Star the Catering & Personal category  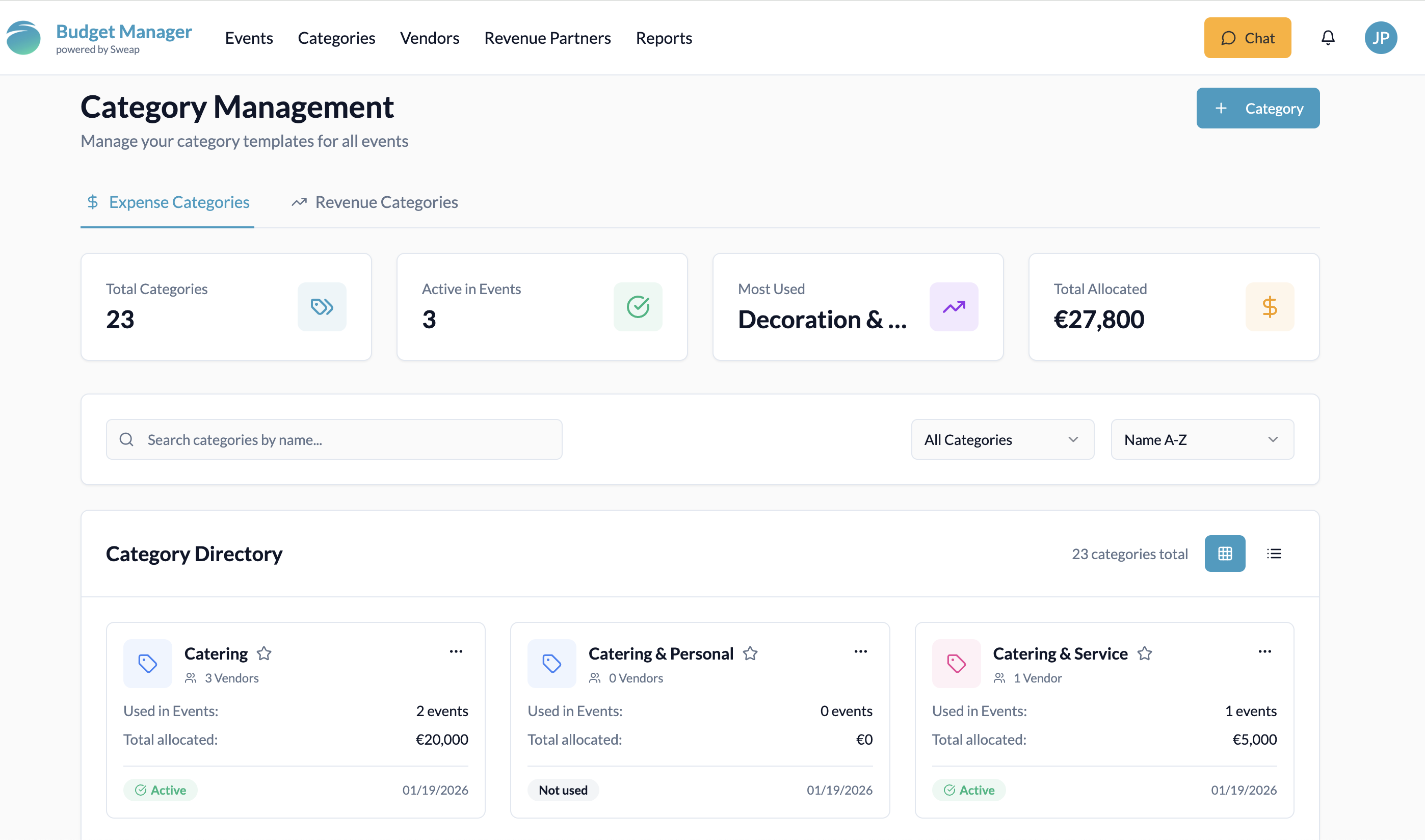click(750, 654)
